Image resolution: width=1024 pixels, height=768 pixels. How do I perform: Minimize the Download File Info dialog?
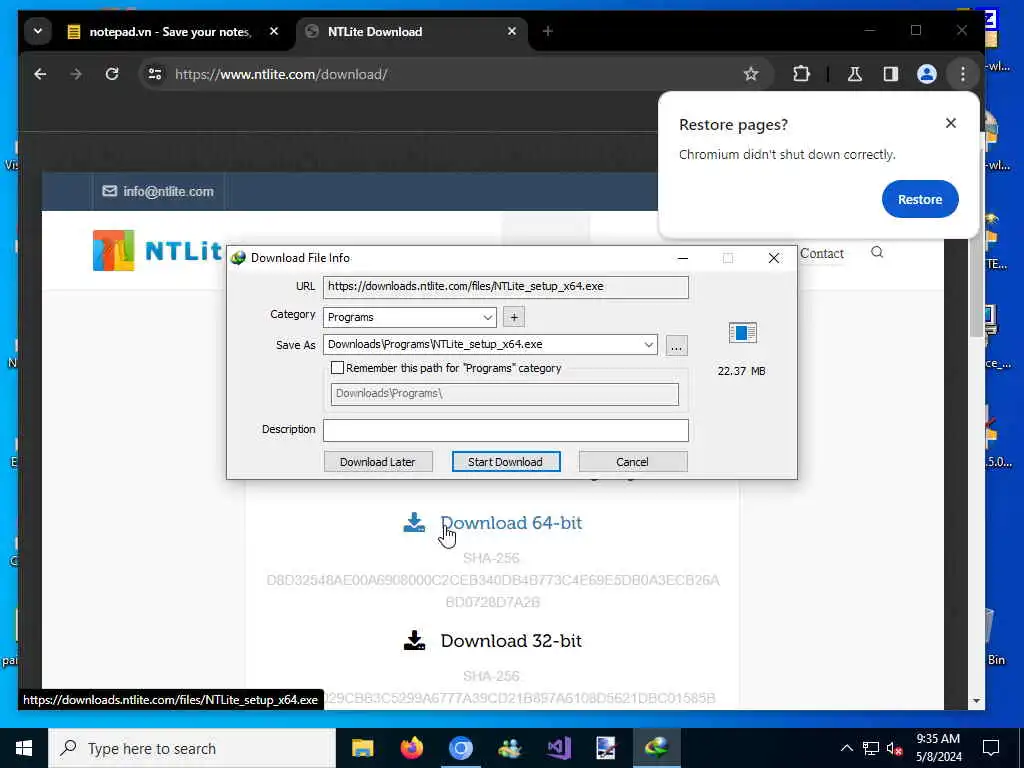click(x=683, y=258)
